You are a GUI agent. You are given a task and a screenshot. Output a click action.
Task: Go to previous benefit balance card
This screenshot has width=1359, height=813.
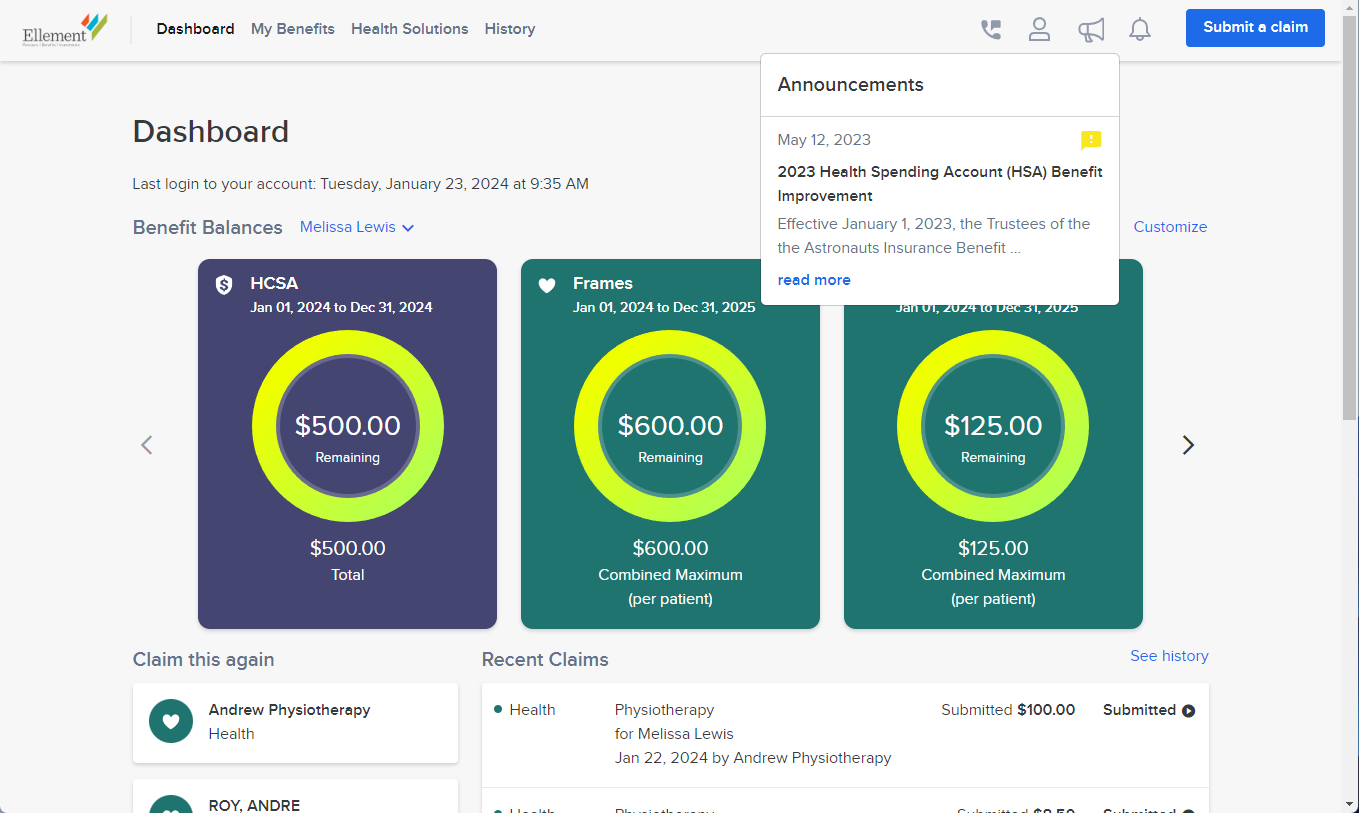(147, 445)
